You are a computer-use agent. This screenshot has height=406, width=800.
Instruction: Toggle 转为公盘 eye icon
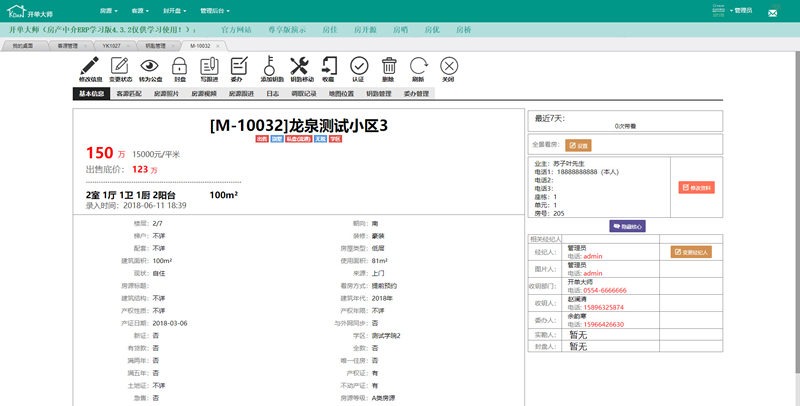150,65
